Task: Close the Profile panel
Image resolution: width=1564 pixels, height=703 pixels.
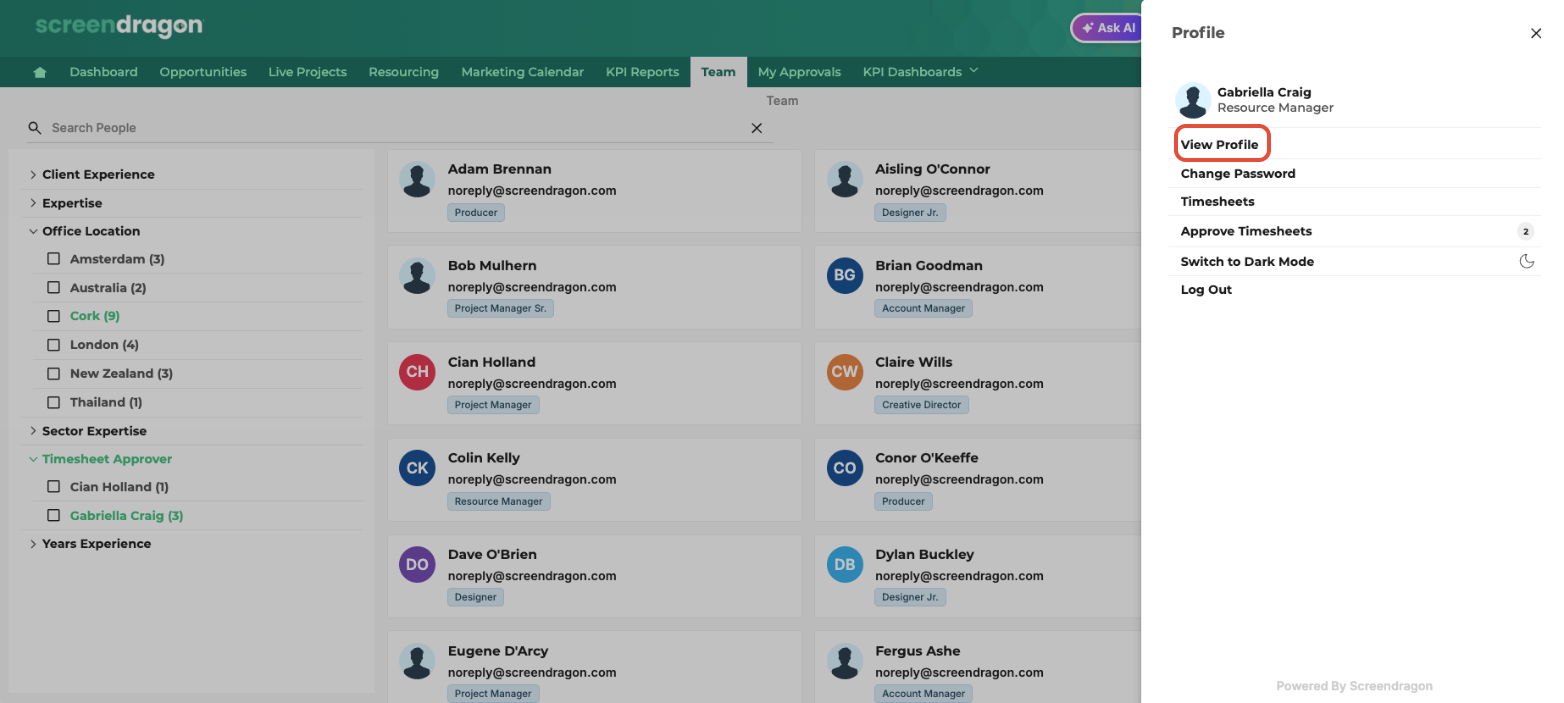Action: (1536, 33)
